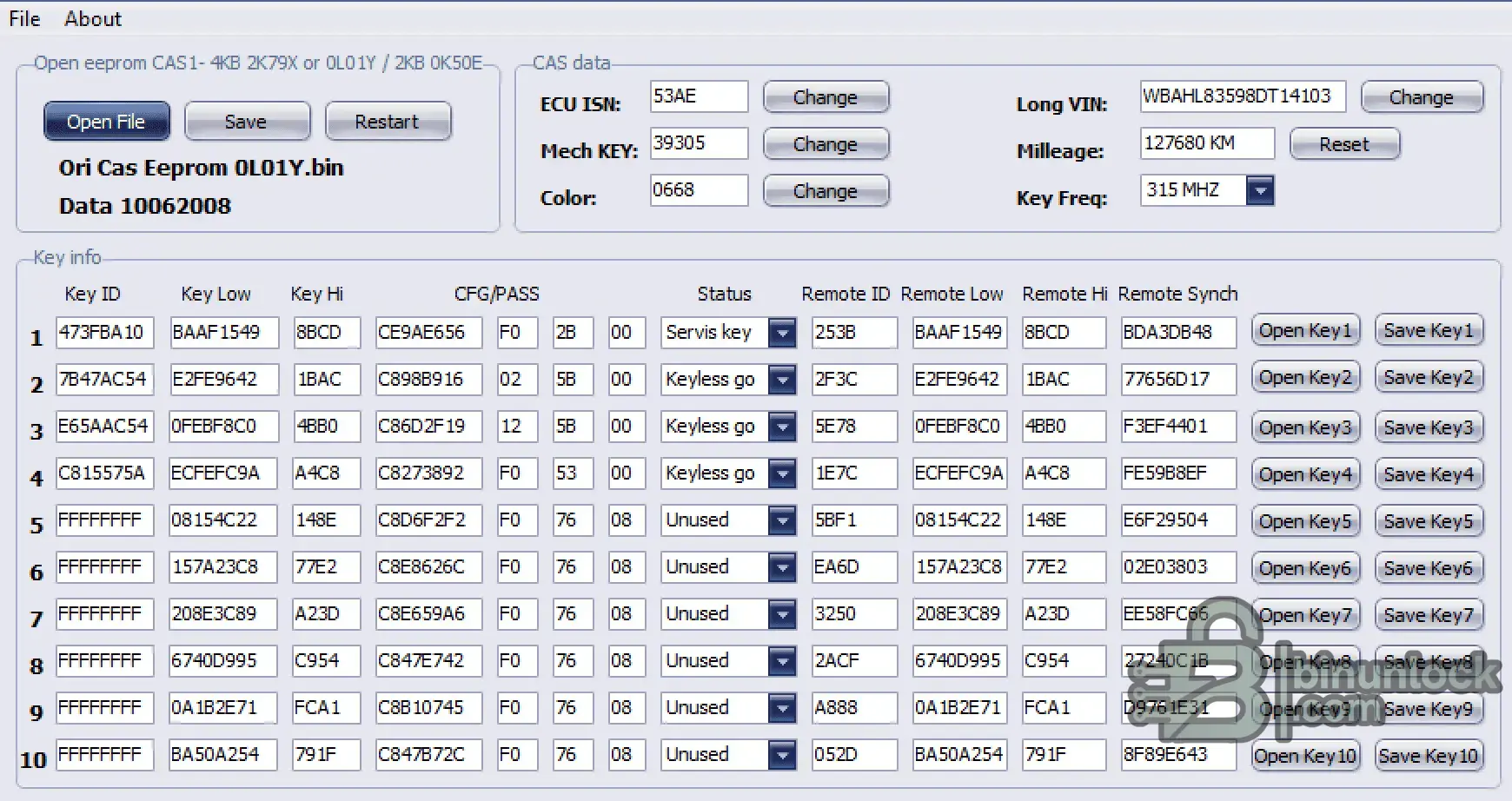Image resolution: width=1512 pixels, height=801 pixels.
Task: Expand Status dropdown for key 8
Action: (783, 661)
